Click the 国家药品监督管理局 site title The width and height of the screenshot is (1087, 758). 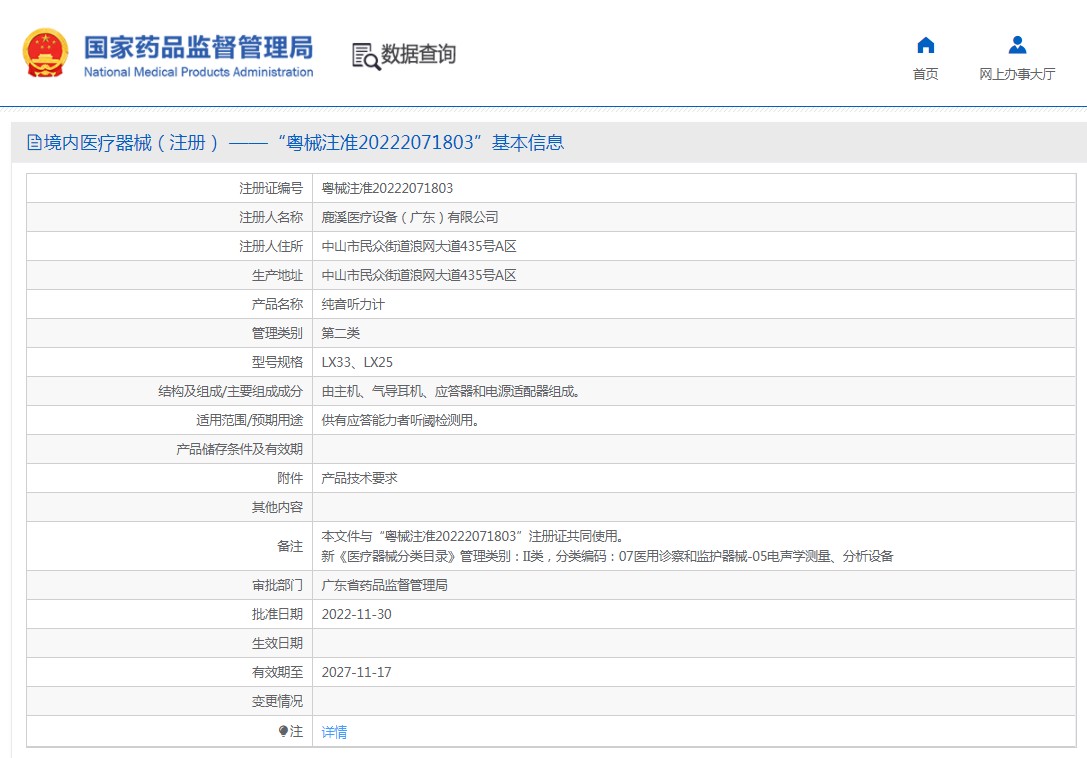[x=198, y=47]
